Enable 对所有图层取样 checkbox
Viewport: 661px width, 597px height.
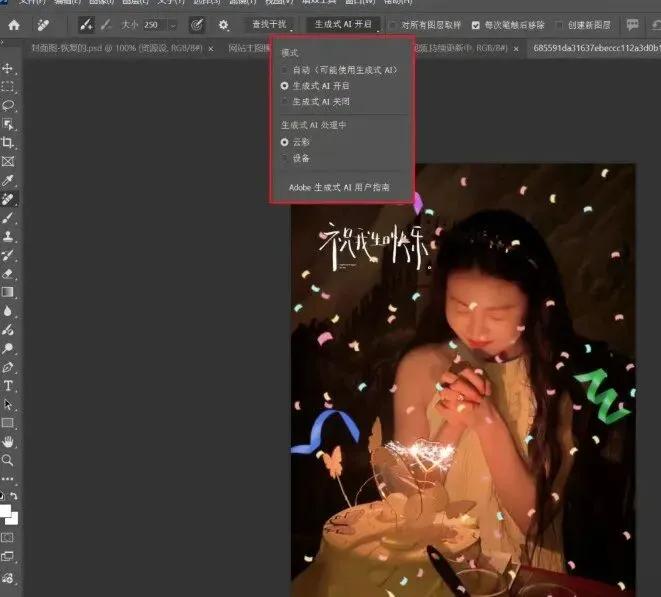point(392,25)
